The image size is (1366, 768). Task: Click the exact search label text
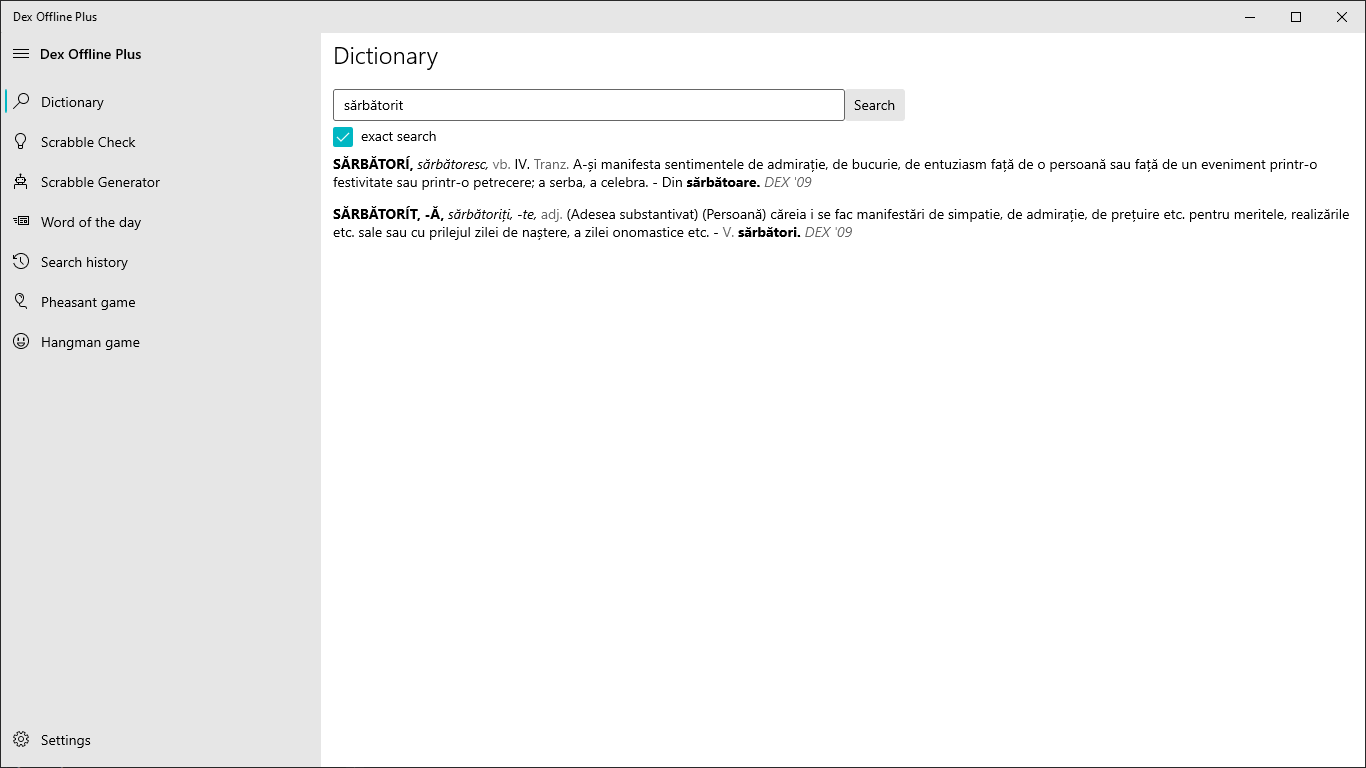[x=399, y=137]
